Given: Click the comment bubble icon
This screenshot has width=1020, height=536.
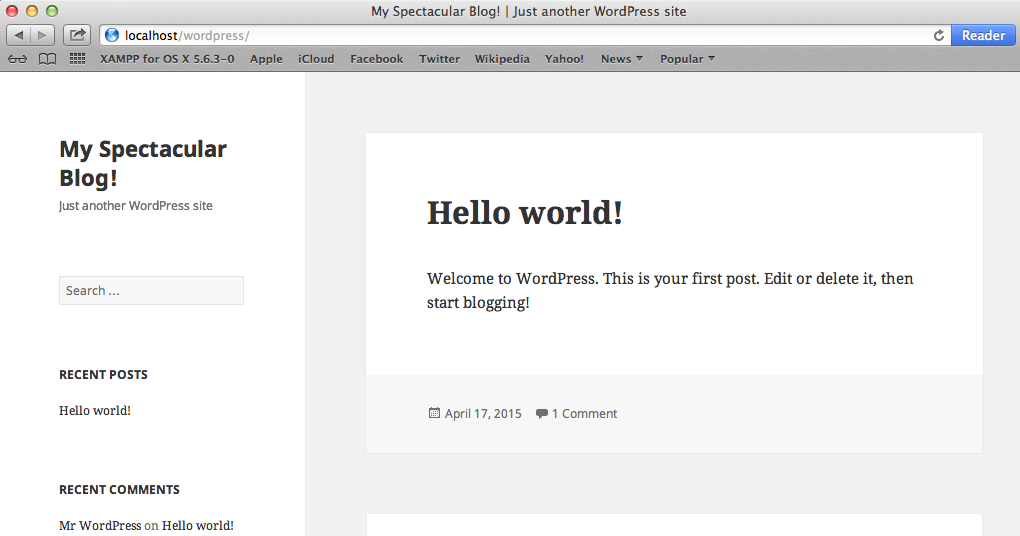Looking at the screenshot, I should coord(541,413).
